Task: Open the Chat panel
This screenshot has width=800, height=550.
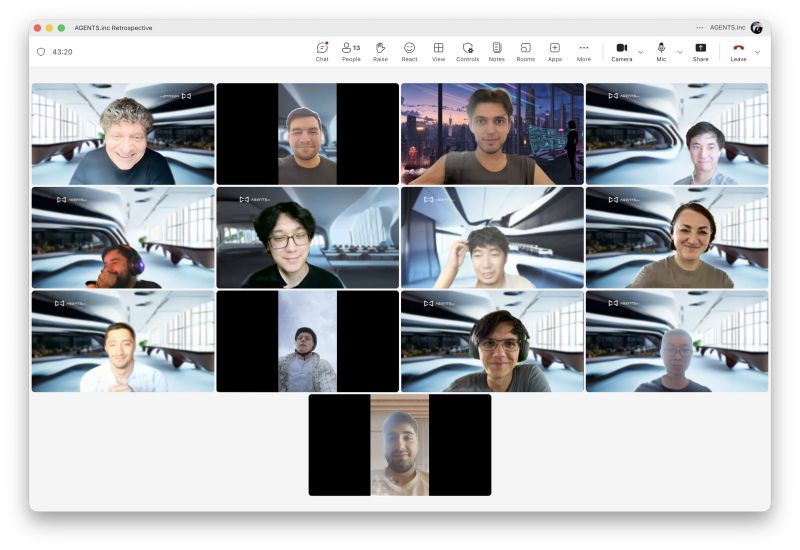Action: 322,52
